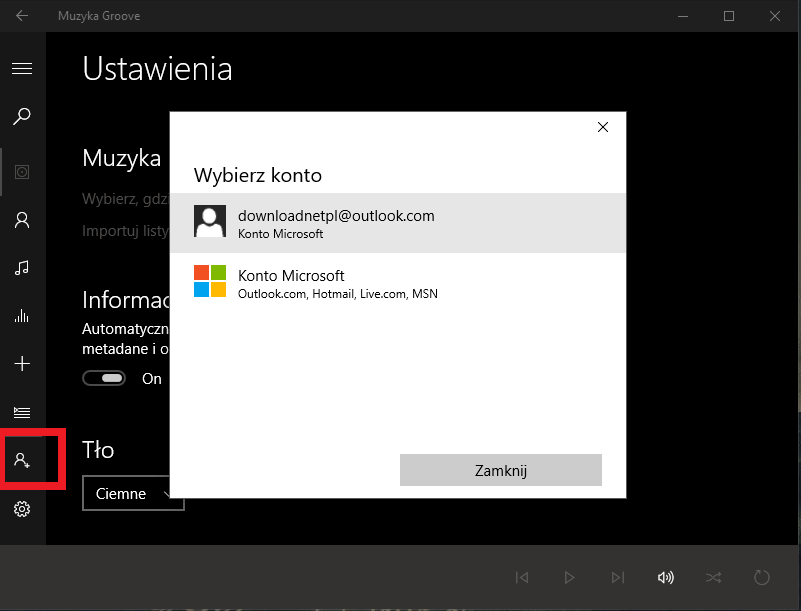Viewport: 801px width, 611px height.
Task: Go back with the title bar arrow
Action: (21, 16)
